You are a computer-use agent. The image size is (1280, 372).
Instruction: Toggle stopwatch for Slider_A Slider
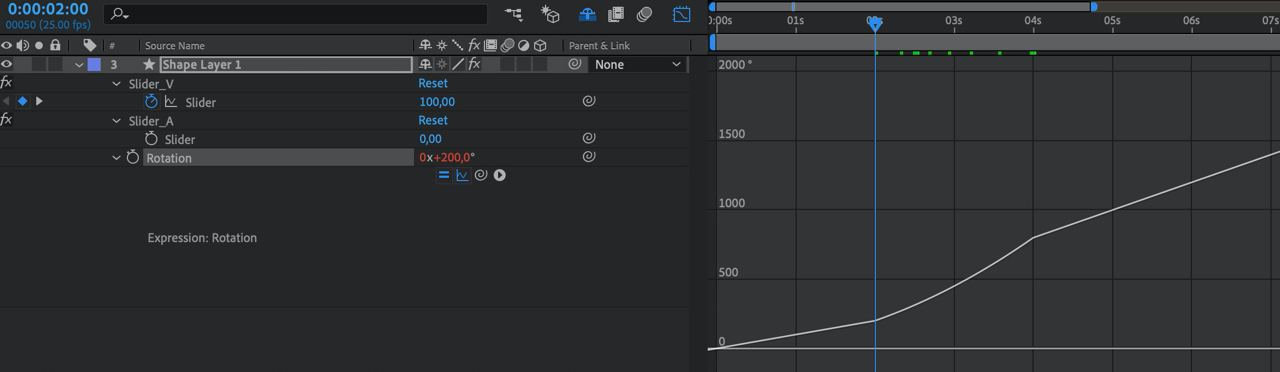(151, 138)
